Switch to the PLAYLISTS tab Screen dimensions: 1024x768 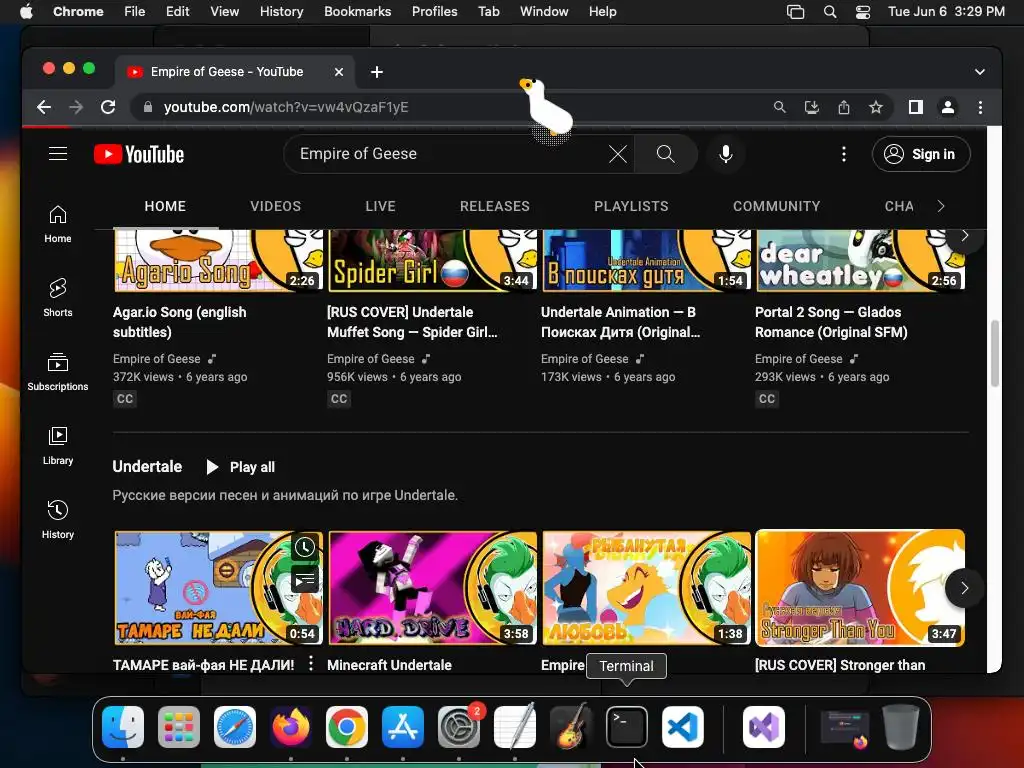pyautogui.click(x=631, y=206)
